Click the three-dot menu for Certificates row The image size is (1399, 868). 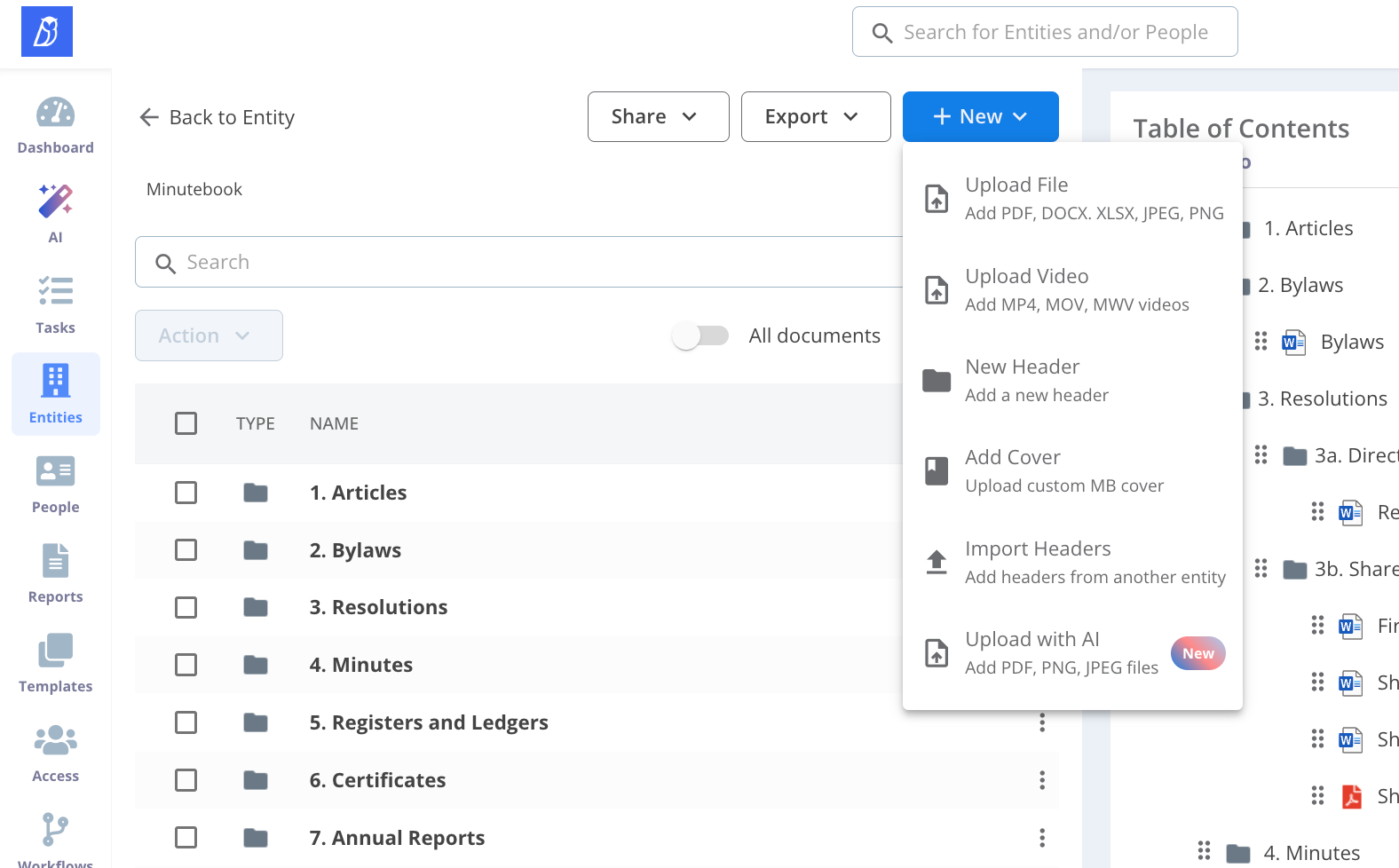coord(1041,780)
